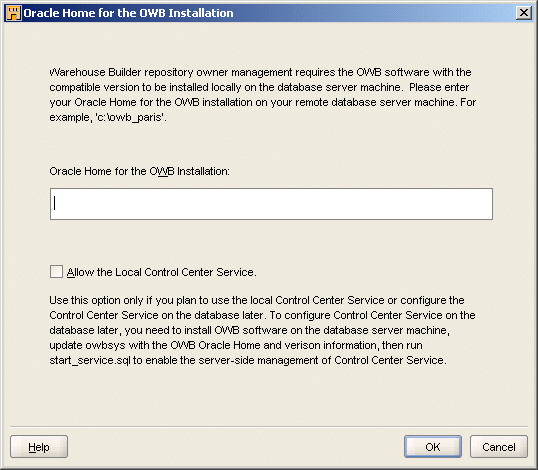The image size is (538, 470).
Task: Click the empty title bar area beside the X
Action: 374,13
